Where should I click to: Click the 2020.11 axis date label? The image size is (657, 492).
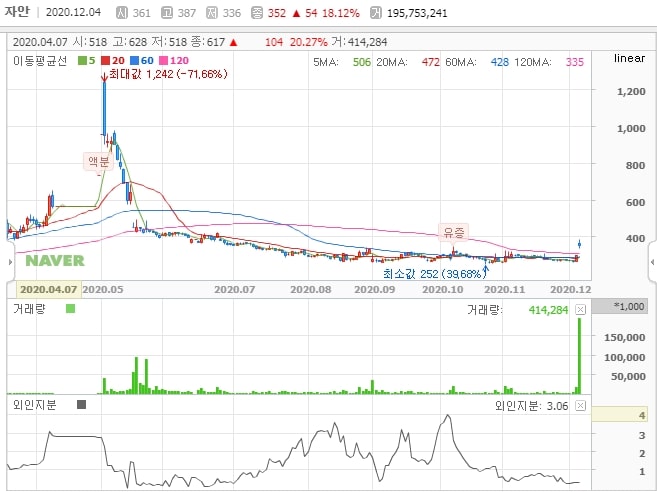pyautogui.click(x=504, y=290)
